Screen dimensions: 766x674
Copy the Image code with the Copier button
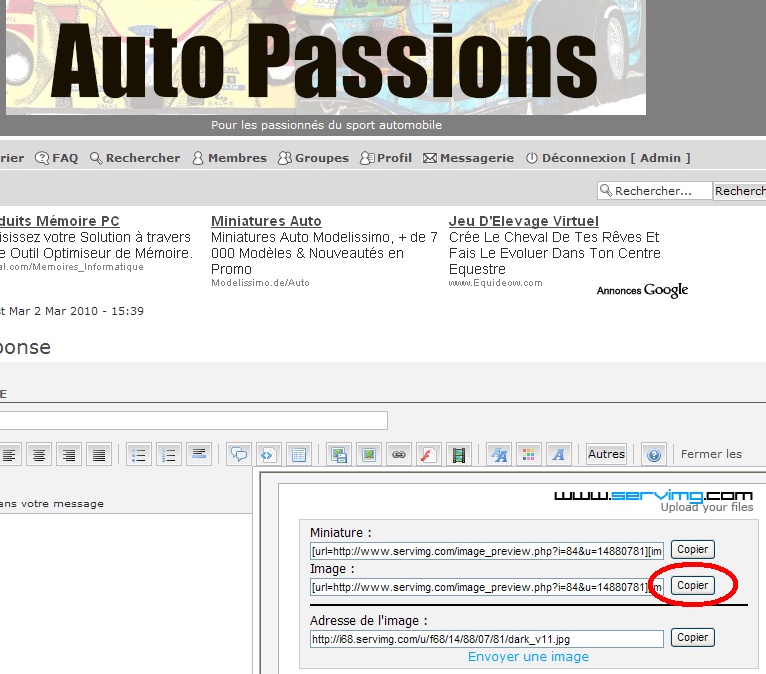pos(693,586)
